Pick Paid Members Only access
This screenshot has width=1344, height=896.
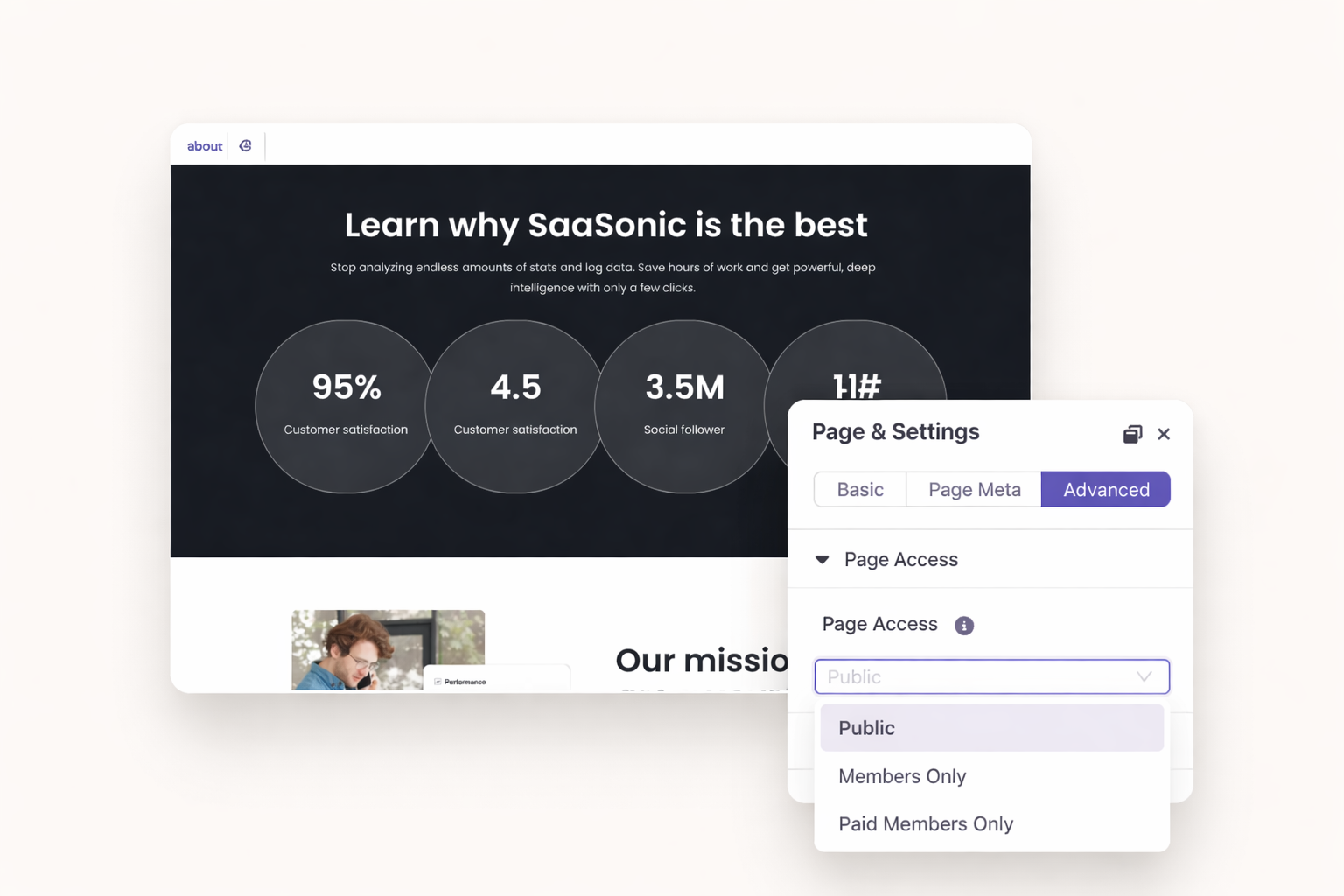(x=926, y=824)
